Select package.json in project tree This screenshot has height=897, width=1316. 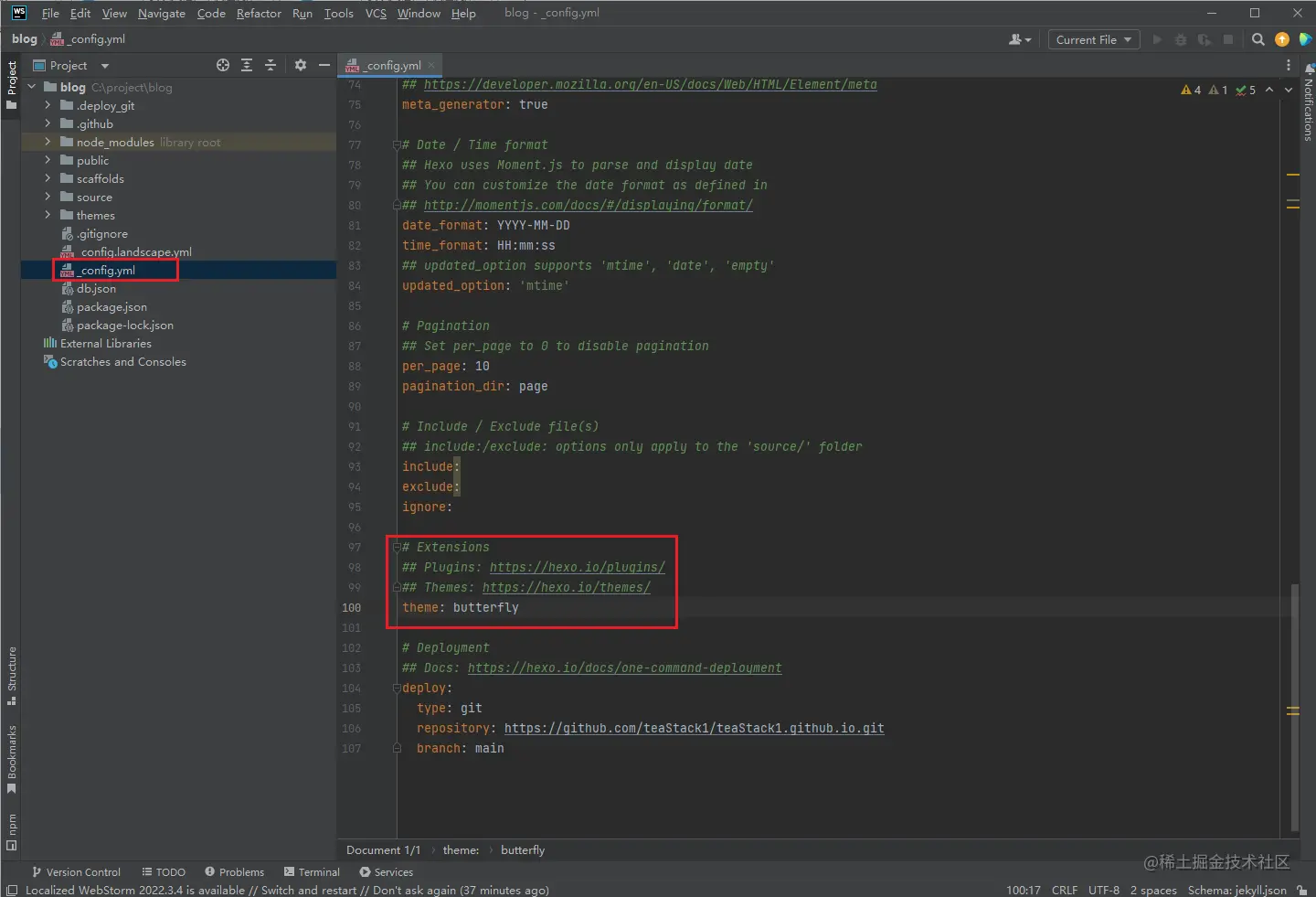(111, 306)
